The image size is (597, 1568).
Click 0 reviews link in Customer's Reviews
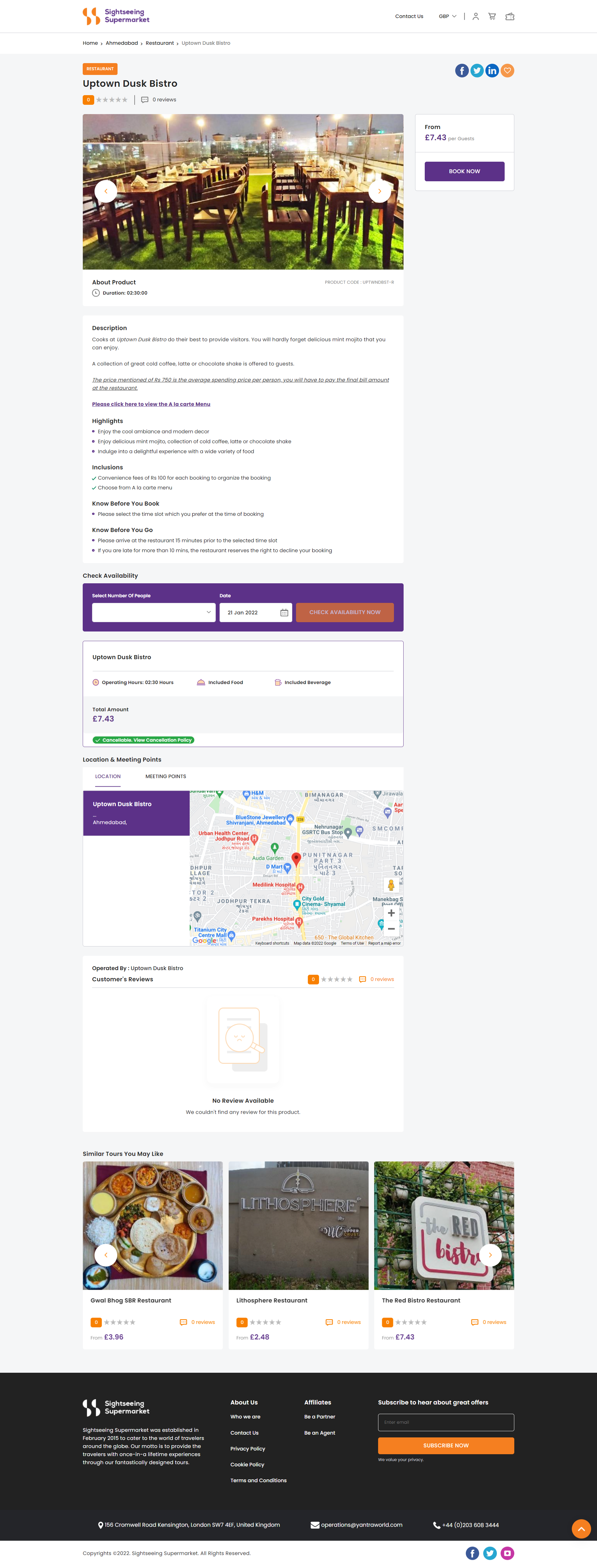[x=382, y=979]
